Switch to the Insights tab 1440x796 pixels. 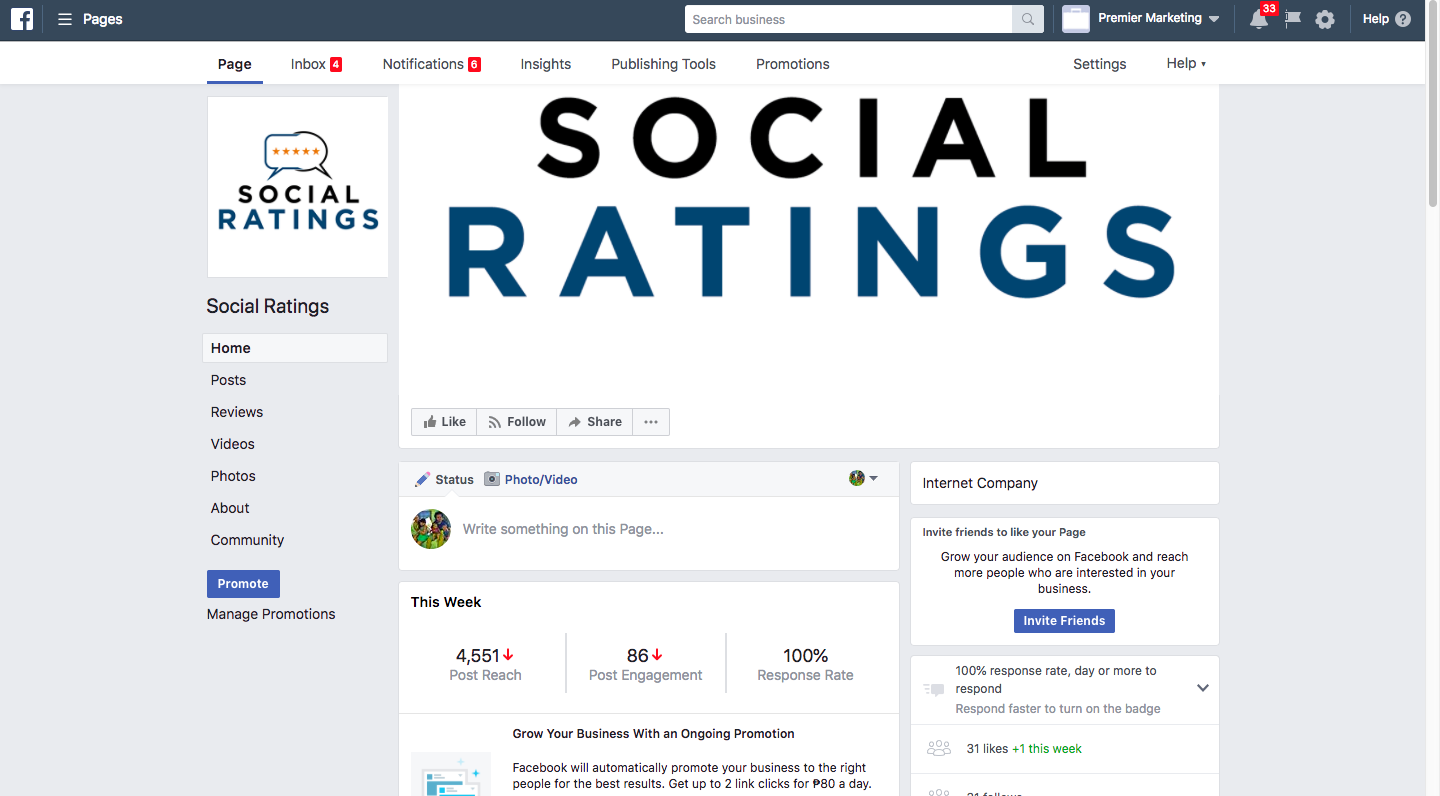click(545, 63)
